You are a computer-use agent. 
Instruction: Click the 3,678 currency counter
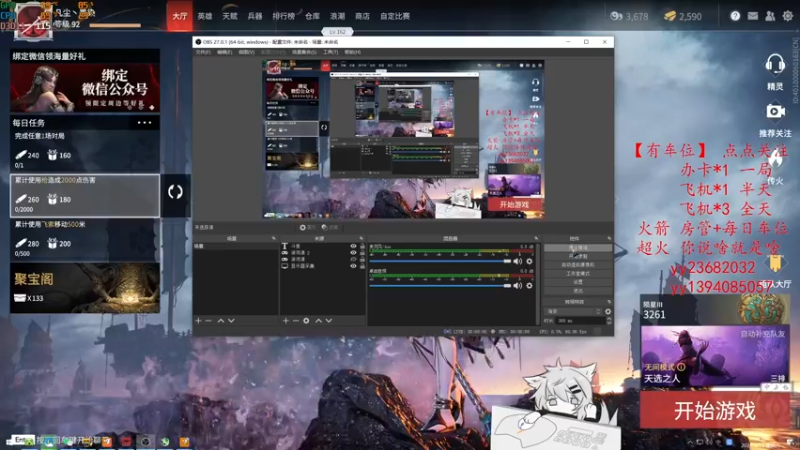629,16
